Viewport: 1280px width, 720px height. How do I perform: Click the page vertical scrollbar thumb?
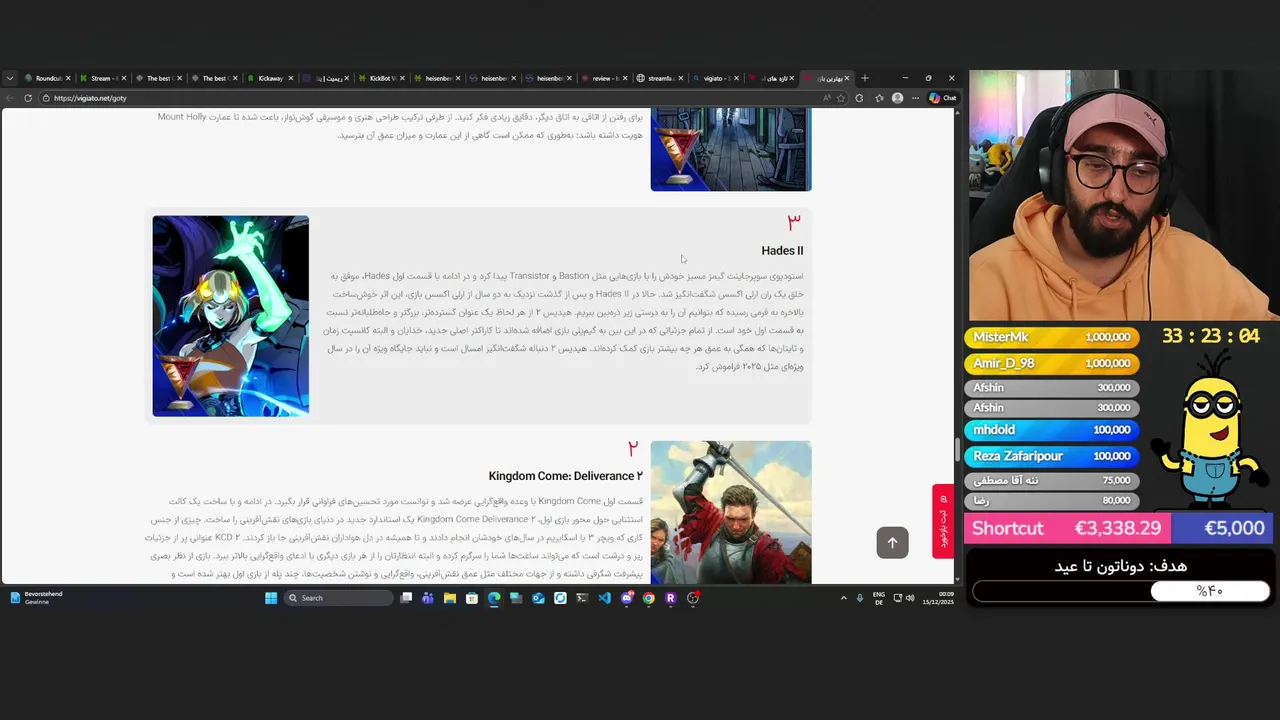tap(957, 452)
